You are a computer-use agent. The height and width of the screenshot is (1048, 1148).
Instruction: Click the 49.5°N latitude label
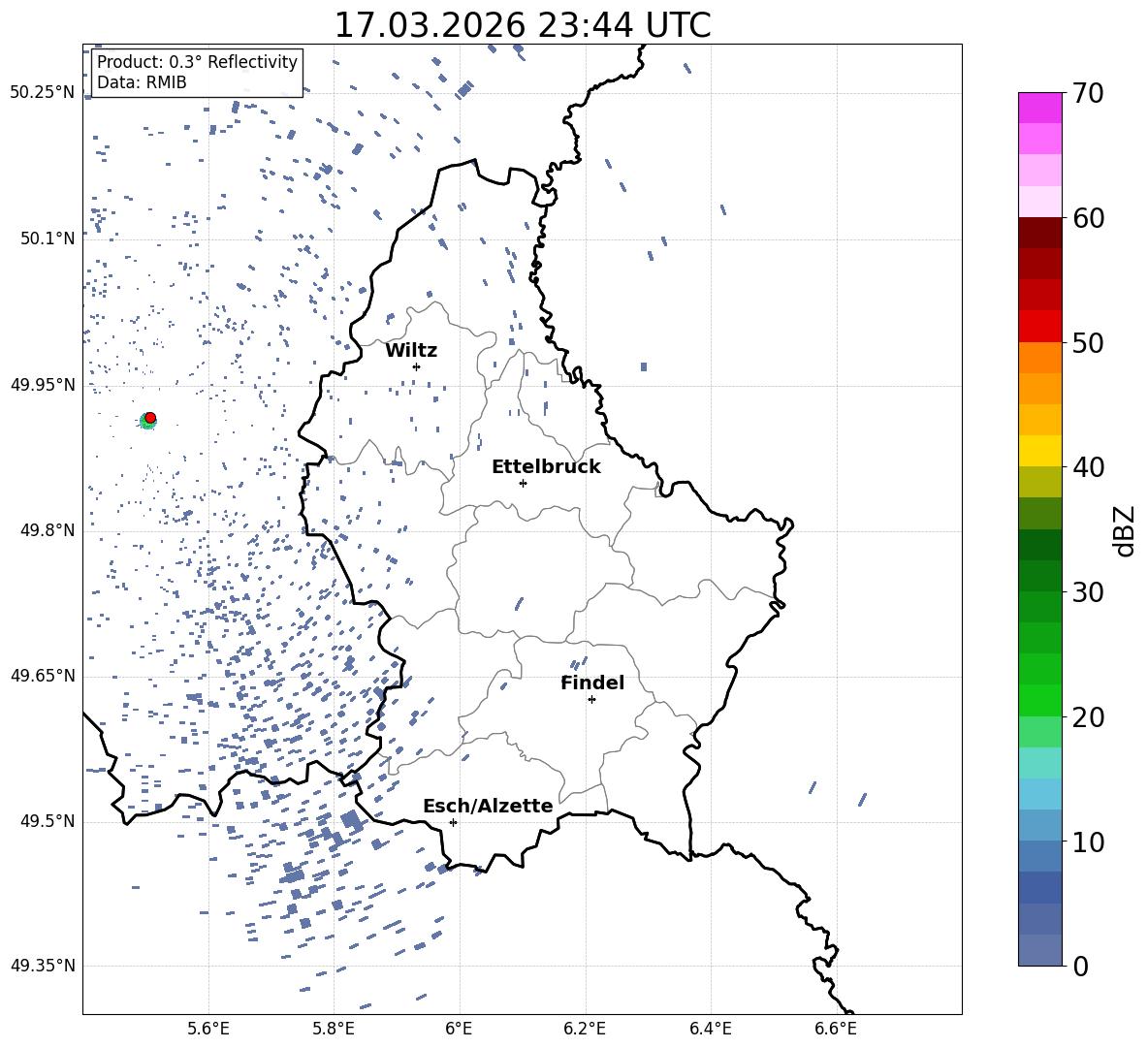coord(48,821)
